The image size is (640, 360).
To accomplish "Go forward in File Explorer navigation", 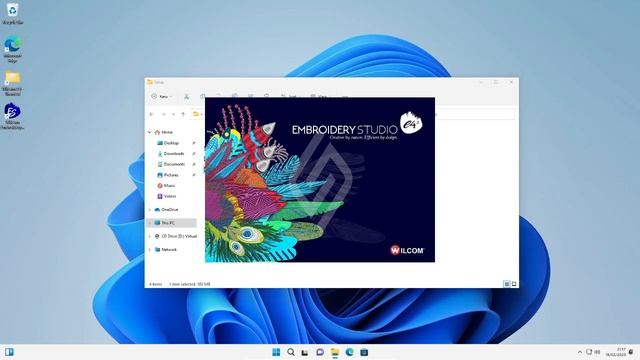I will pos(164,114).
